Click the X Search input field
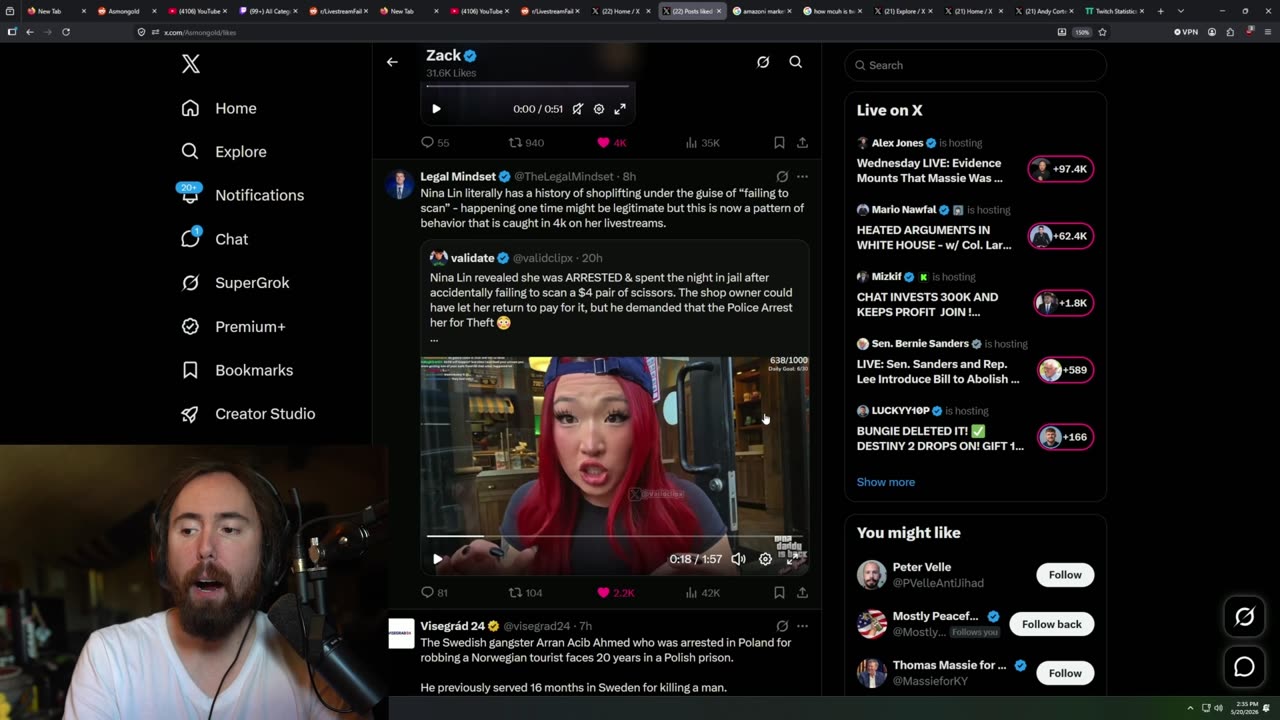This screenshot has height=720, width=1280. pos(976,65)
